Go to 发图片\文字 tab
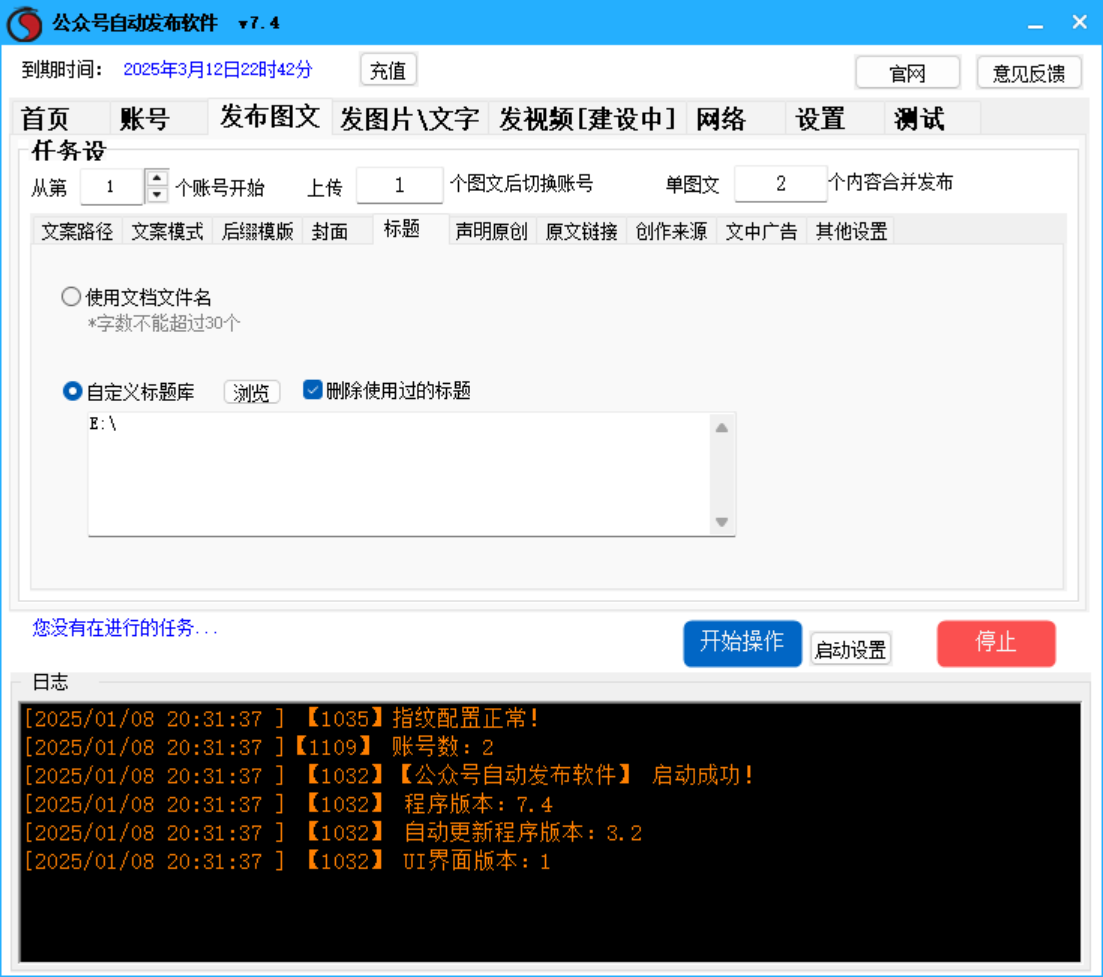1103x977 pixels. (410, 118)
